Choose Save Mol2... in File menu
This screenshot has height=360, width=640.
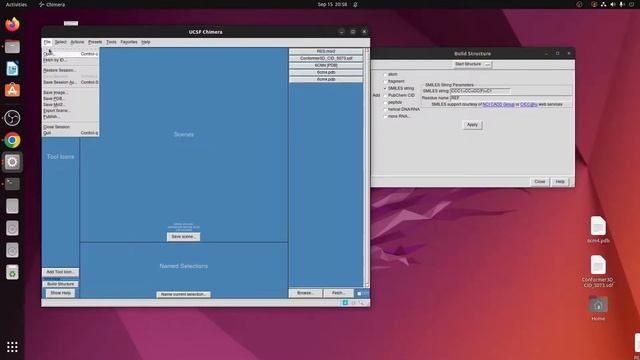click(70, 104)
